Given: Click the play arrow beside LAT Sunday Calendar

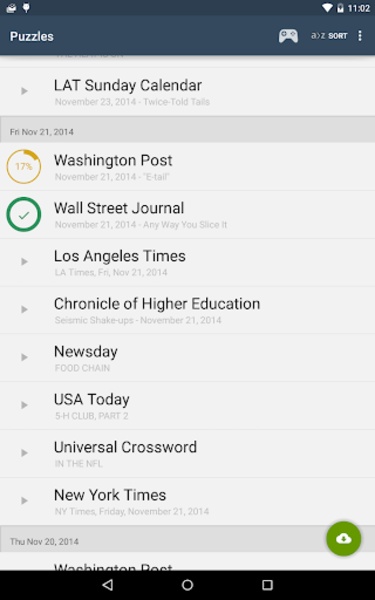Looking at the screenshot, I should (24, 91).
